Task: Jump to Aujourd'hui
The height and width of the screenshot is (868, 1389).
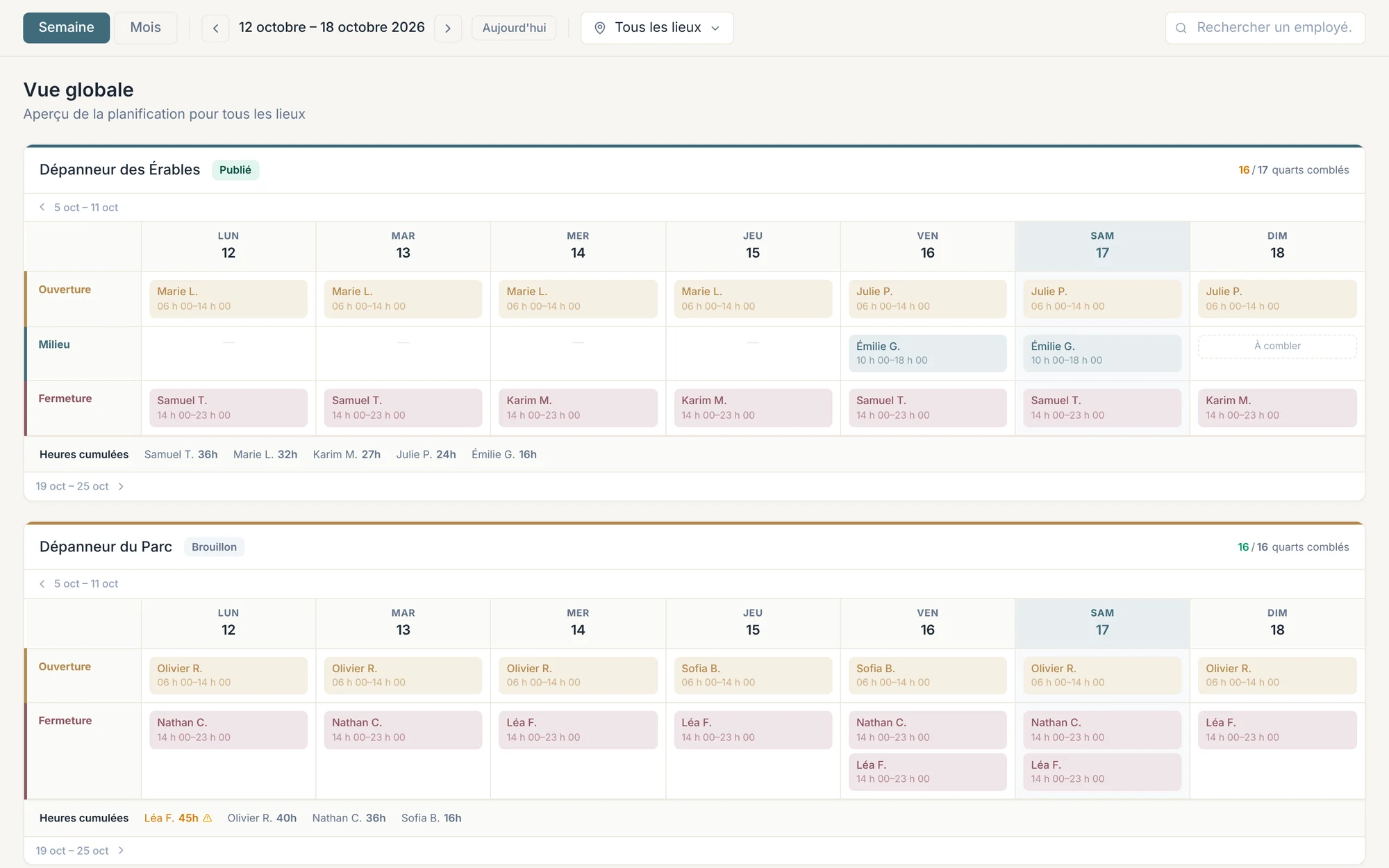Action: point(514,28)
